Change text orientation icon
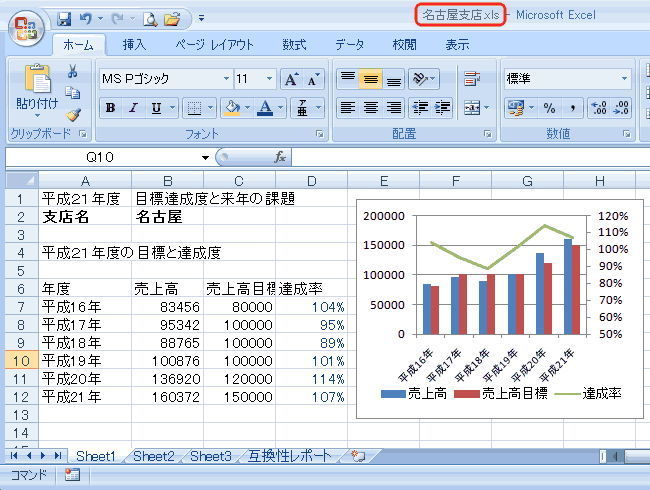650x490 pixels. pos(420,79)
